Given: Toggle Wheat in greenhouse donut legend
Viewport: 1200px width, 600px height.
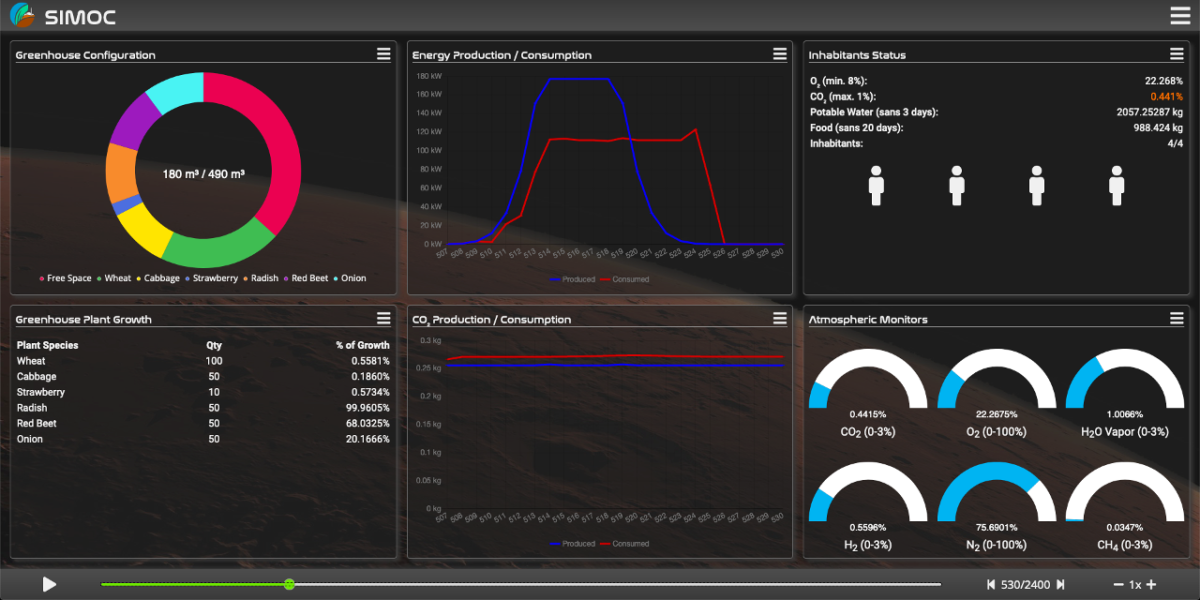Looking at the screenshot, I should coord(113,278).
